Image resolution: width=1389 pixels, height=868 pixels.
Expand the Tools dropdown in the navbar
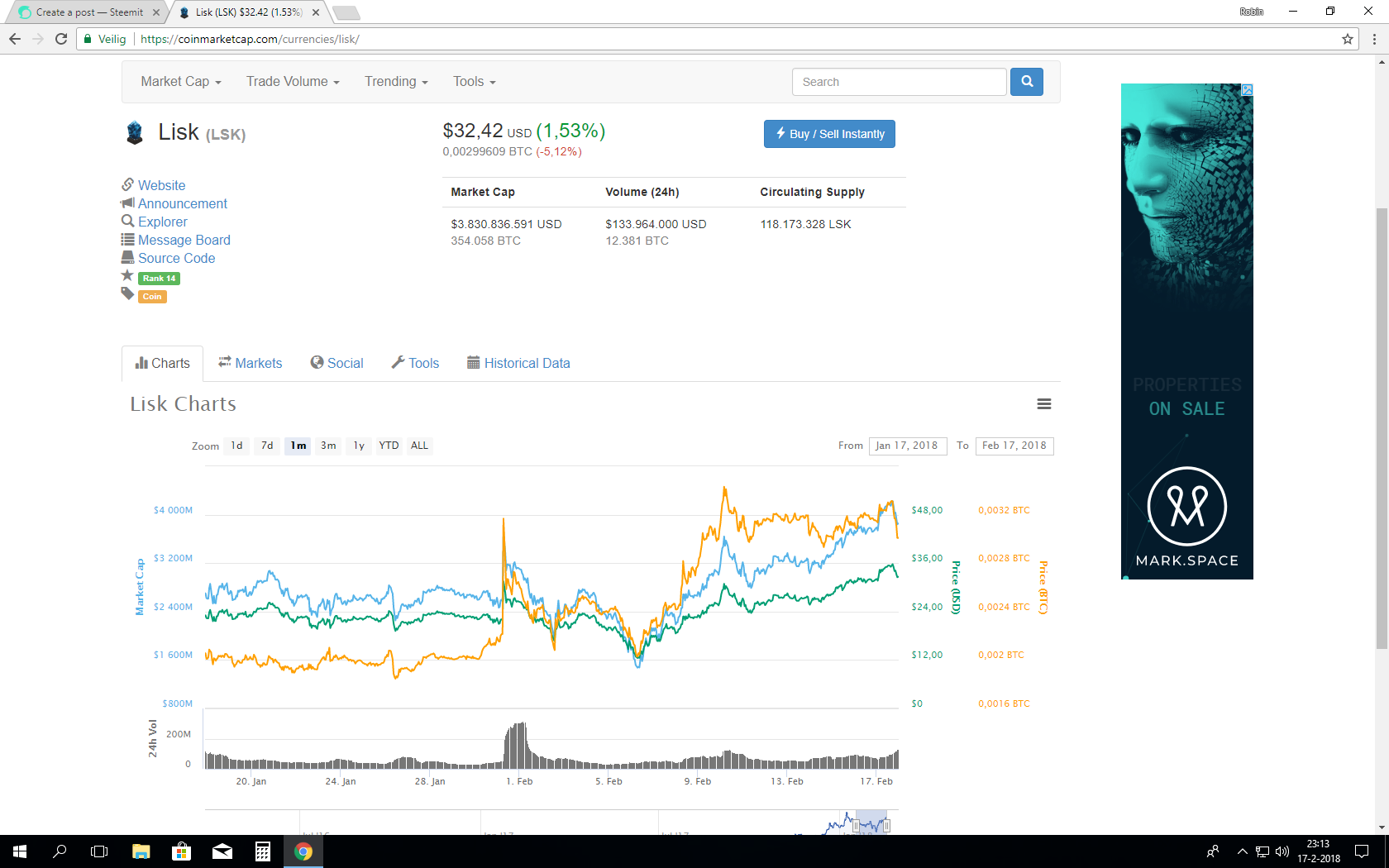click(475, 82)
